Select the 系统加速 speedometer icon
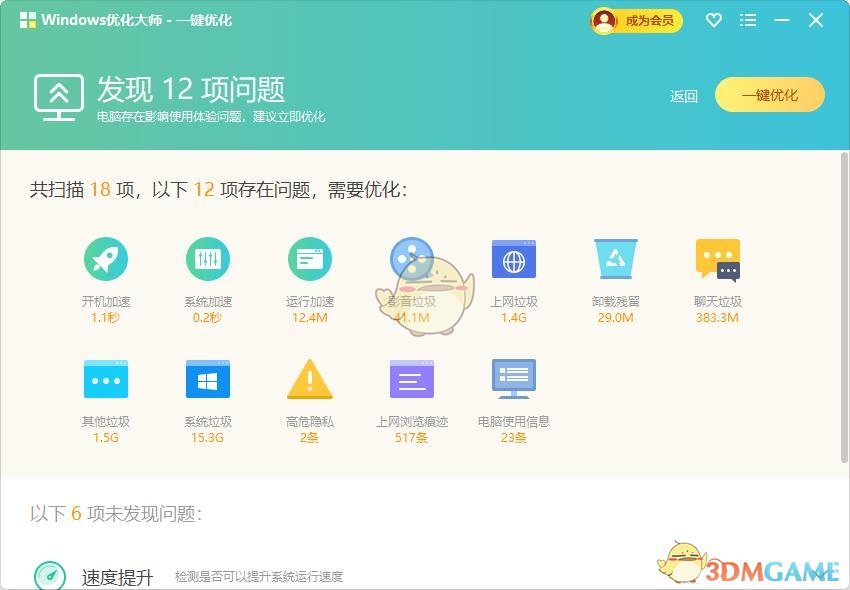This screenshot has height=590, width=850. [x=208, y=258]
